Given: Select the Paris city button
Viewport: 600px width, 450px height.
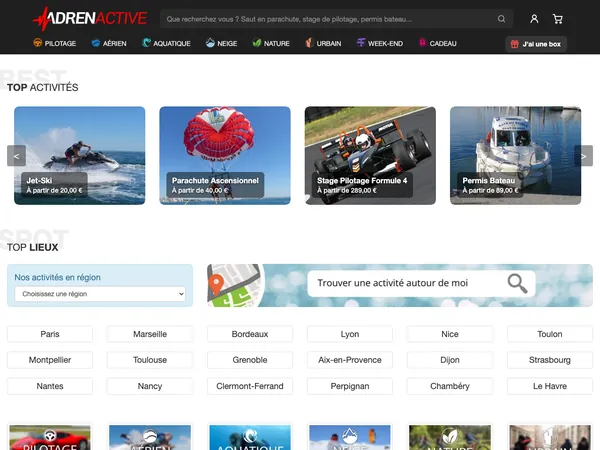Looking at the screenshot, I should 50,334.
